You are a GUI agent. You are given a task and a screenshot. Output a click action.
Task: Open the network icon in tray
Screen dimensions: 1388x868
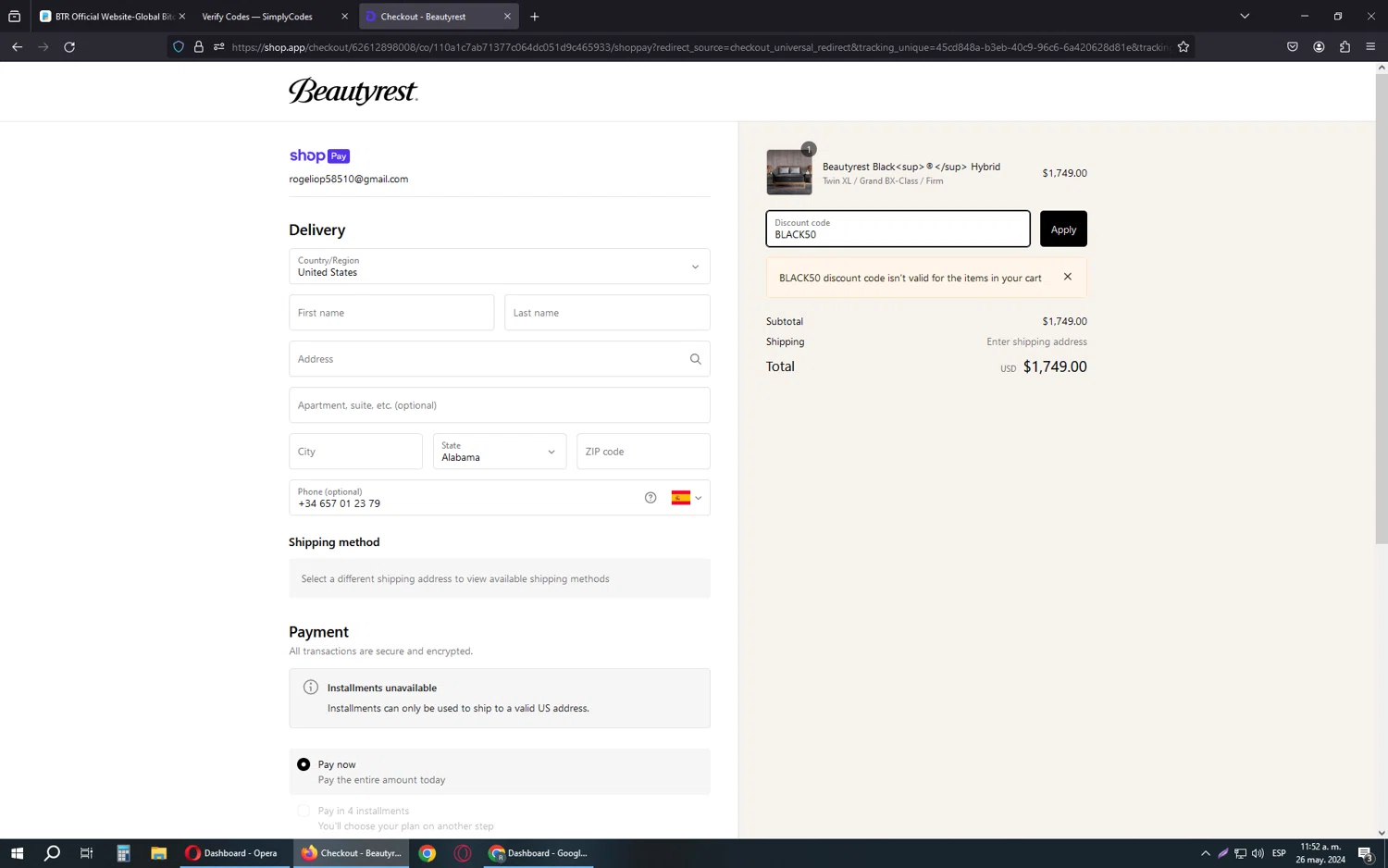[1240, 853]
